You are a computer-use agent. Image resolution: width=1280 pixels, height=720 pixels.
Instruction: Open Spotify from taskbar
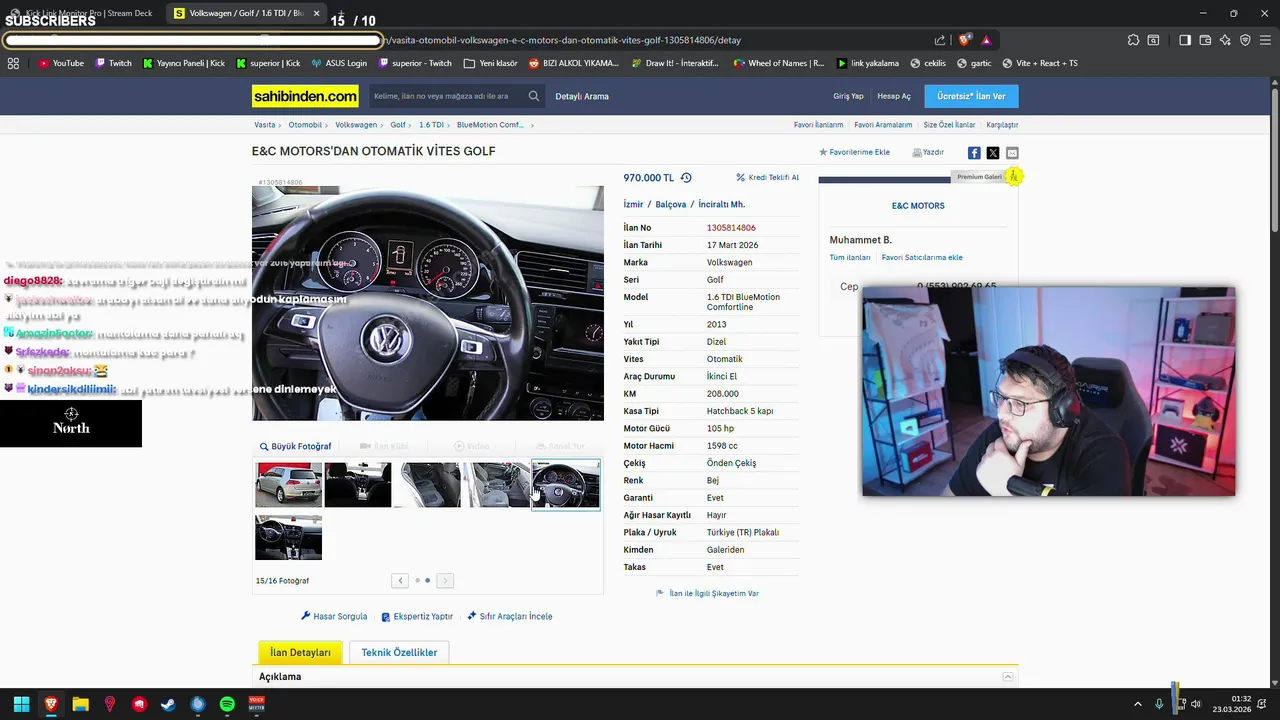click(x=227, y=705)
